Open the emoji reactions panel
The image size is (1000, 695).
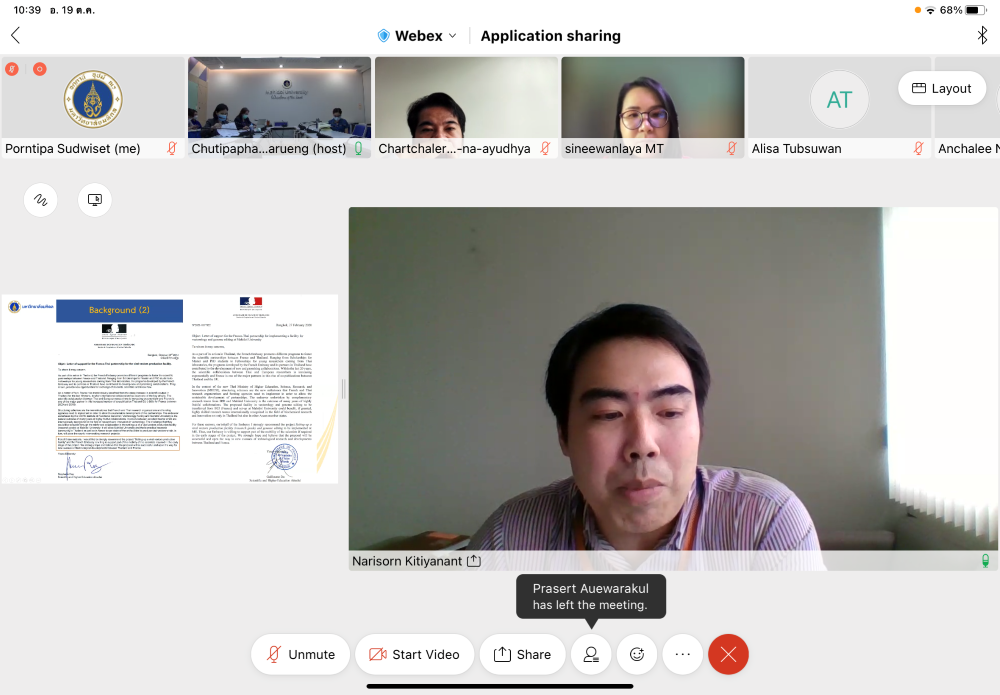[x=637, y=654]
